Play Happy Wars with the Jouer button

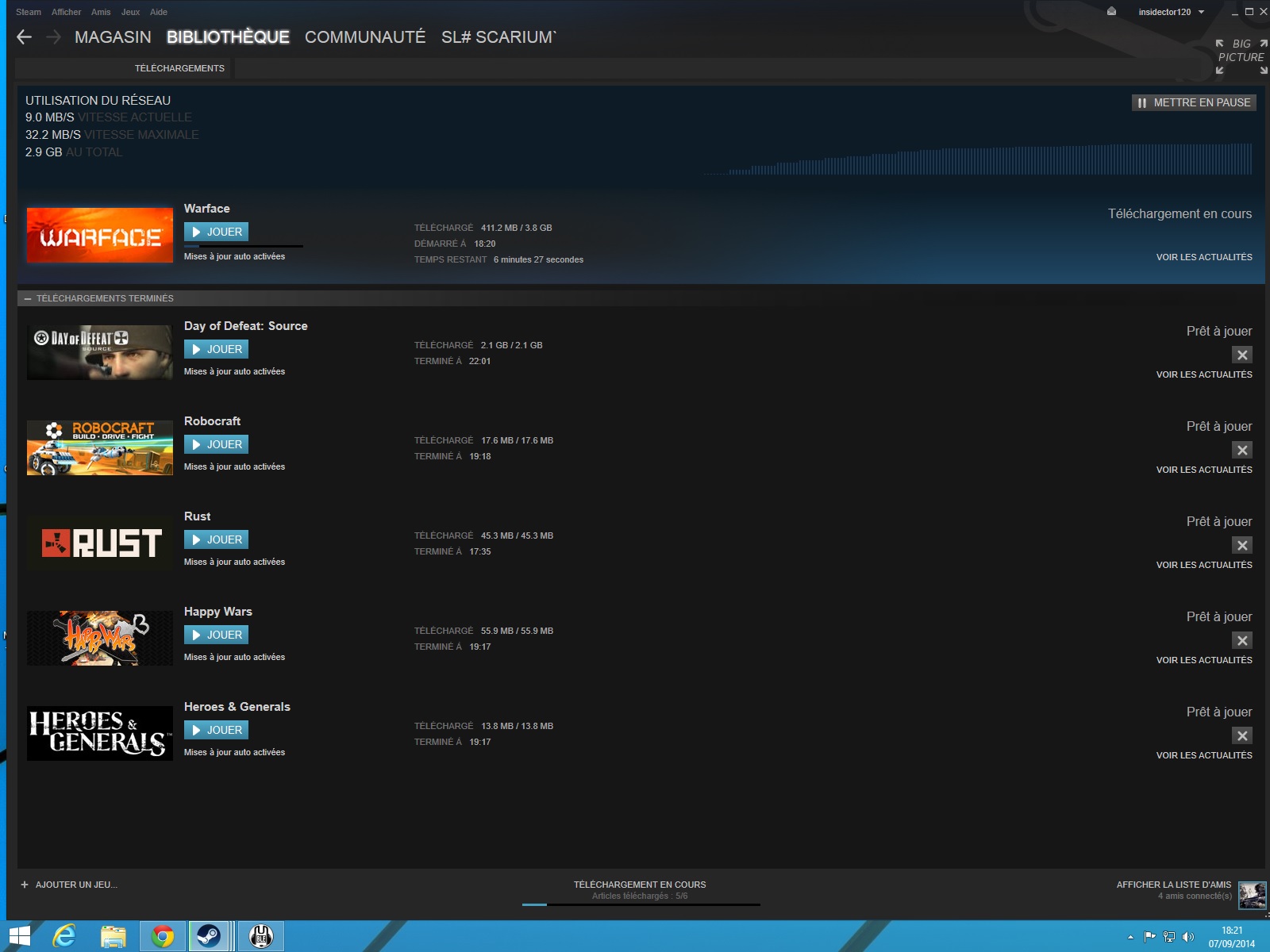coord(217,635)
